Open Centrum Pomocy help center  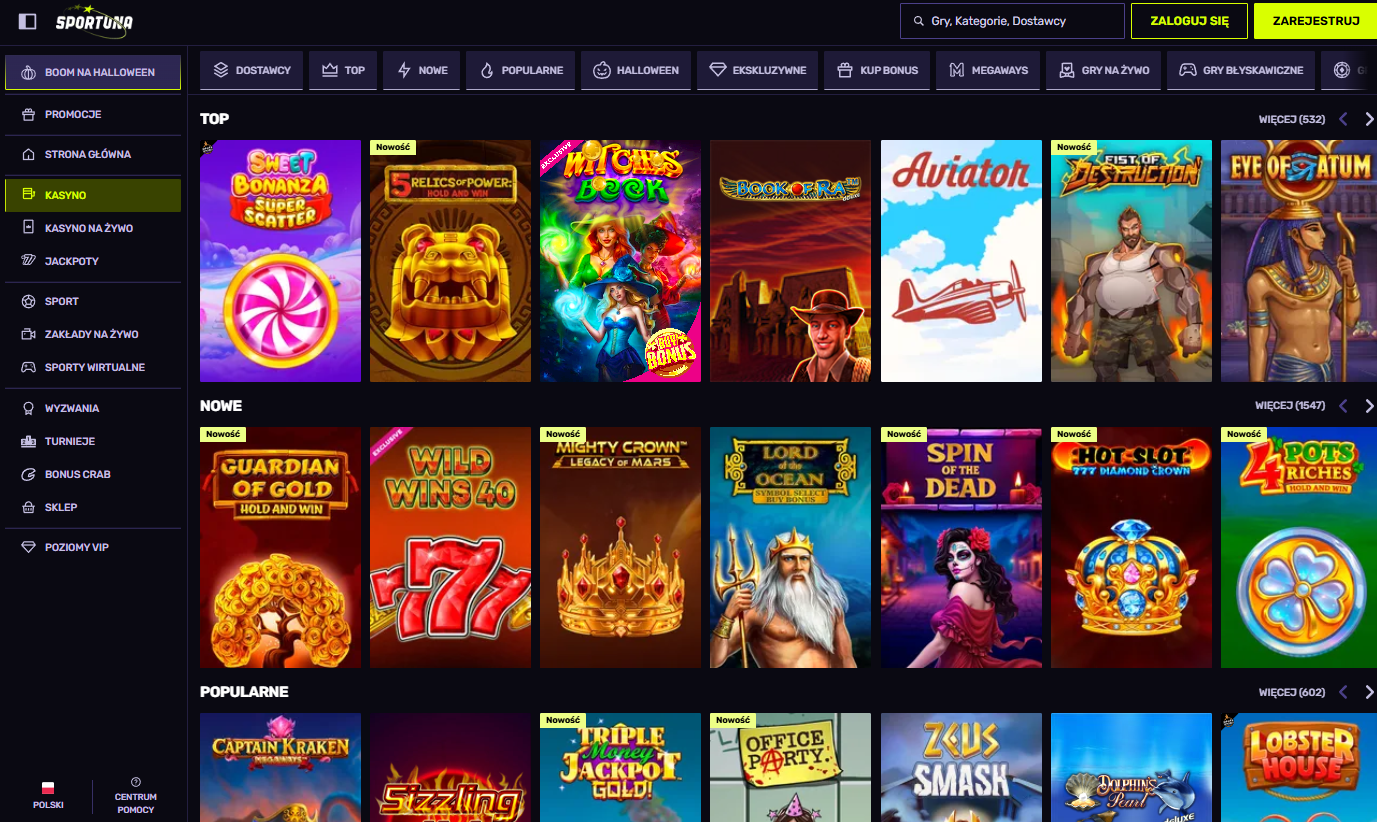click(x=136, y=796)
